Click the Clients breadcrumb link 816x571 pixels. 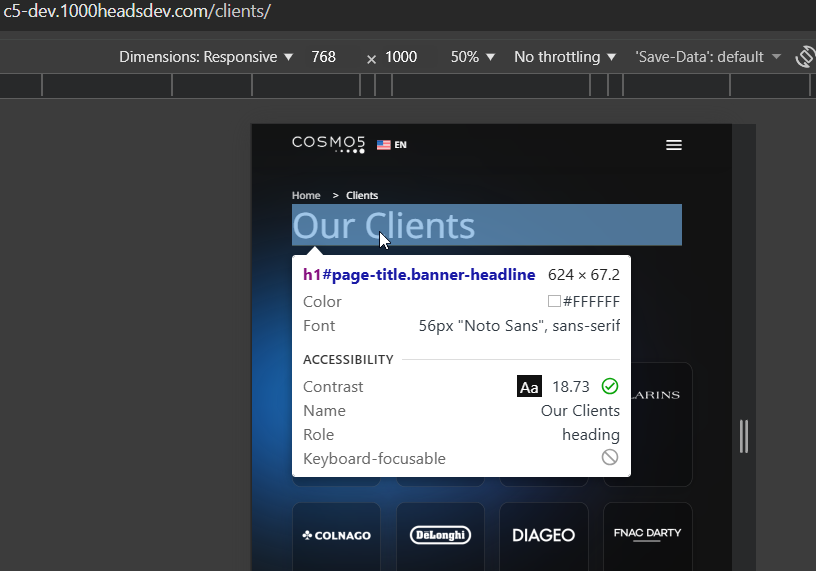(362, 195)
